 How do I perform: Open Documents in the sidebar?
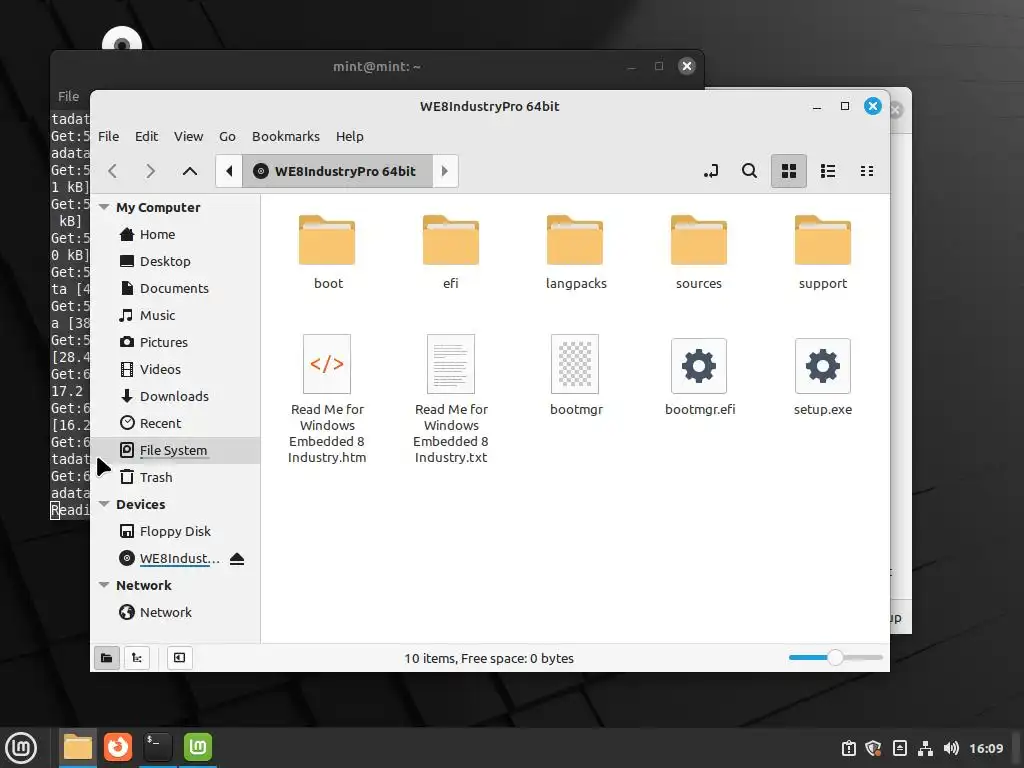tap(175, 288)
